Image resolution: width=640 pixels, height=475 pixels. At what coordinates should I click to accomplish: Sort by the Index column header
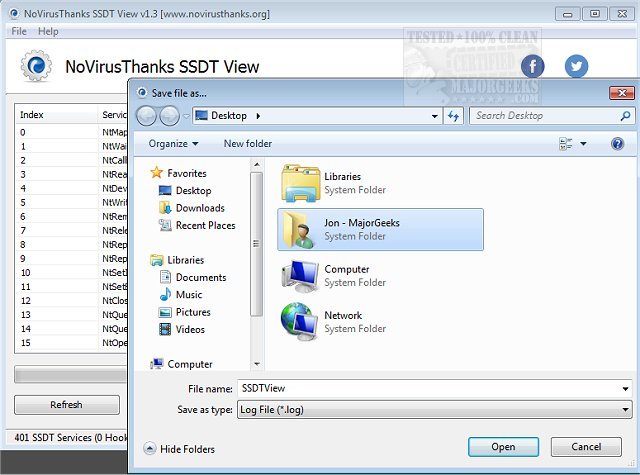[x=56, y=115]
